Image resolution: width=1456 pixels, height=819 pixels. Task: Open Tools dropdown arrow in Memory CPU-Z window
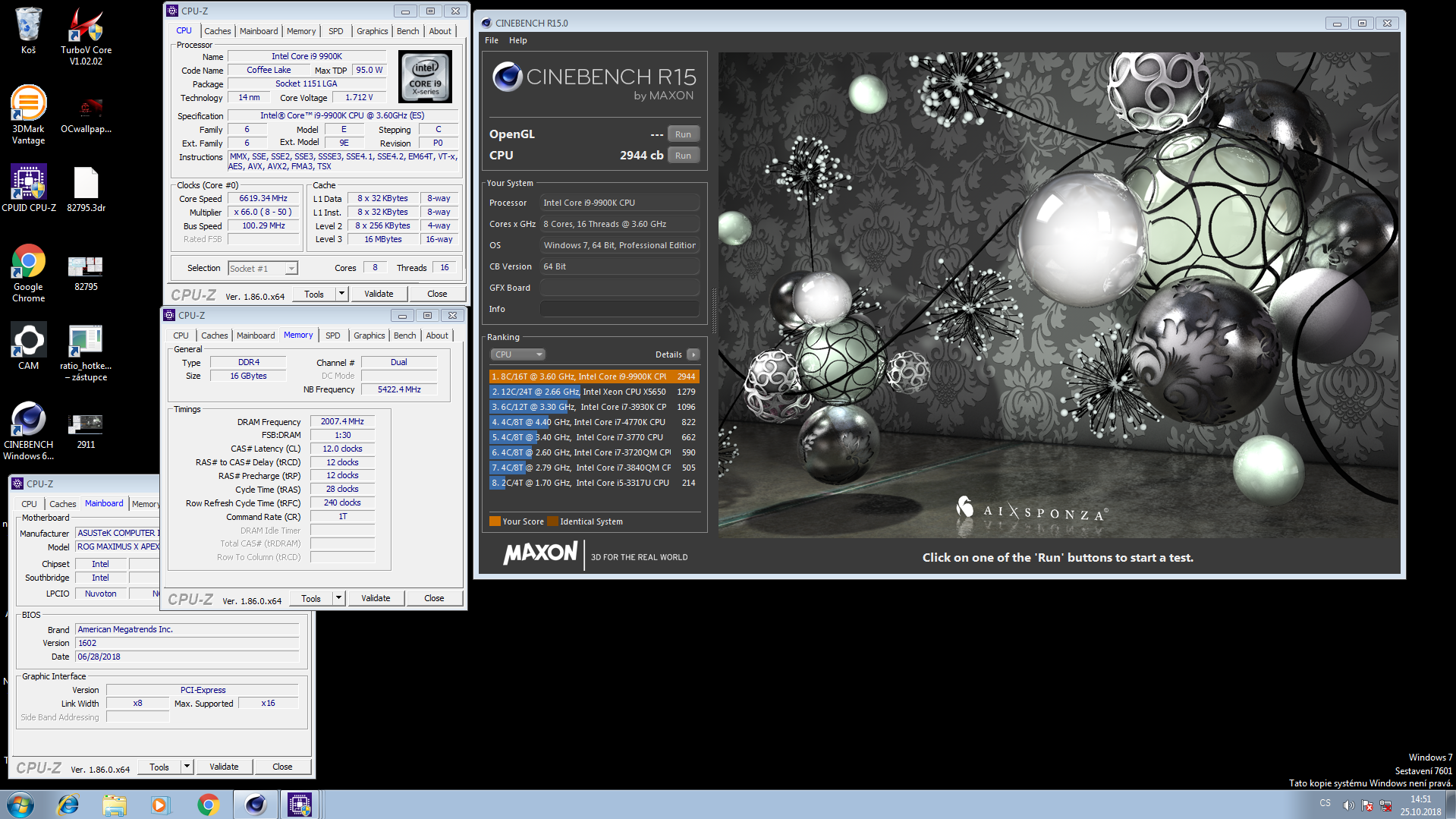(x=338, y=598)
